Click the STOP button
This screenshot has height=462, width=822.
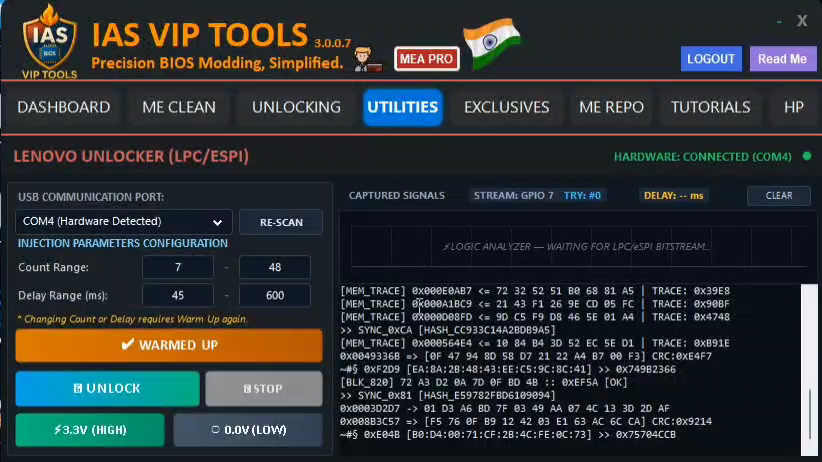[x=264, y=389]
